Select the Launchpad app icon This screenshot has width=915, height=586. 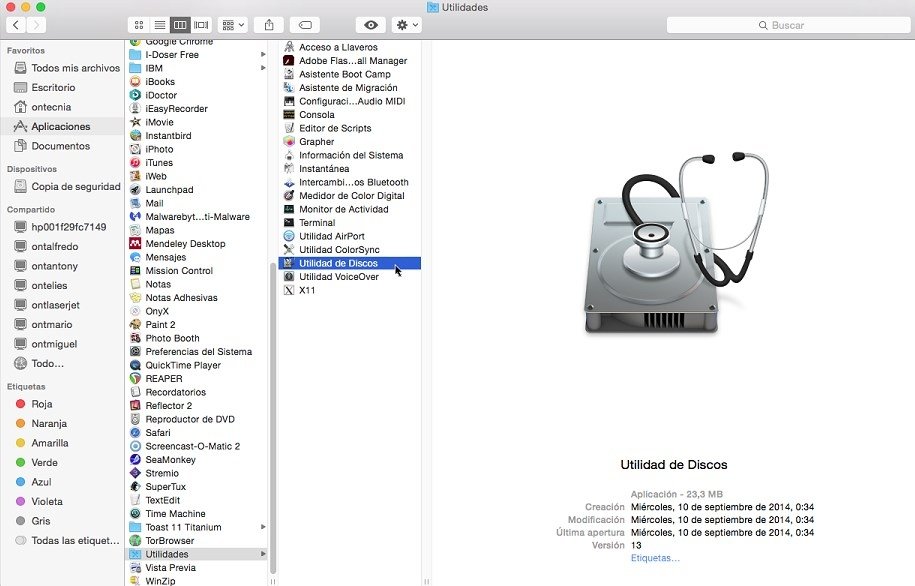(x=135, y=190)
